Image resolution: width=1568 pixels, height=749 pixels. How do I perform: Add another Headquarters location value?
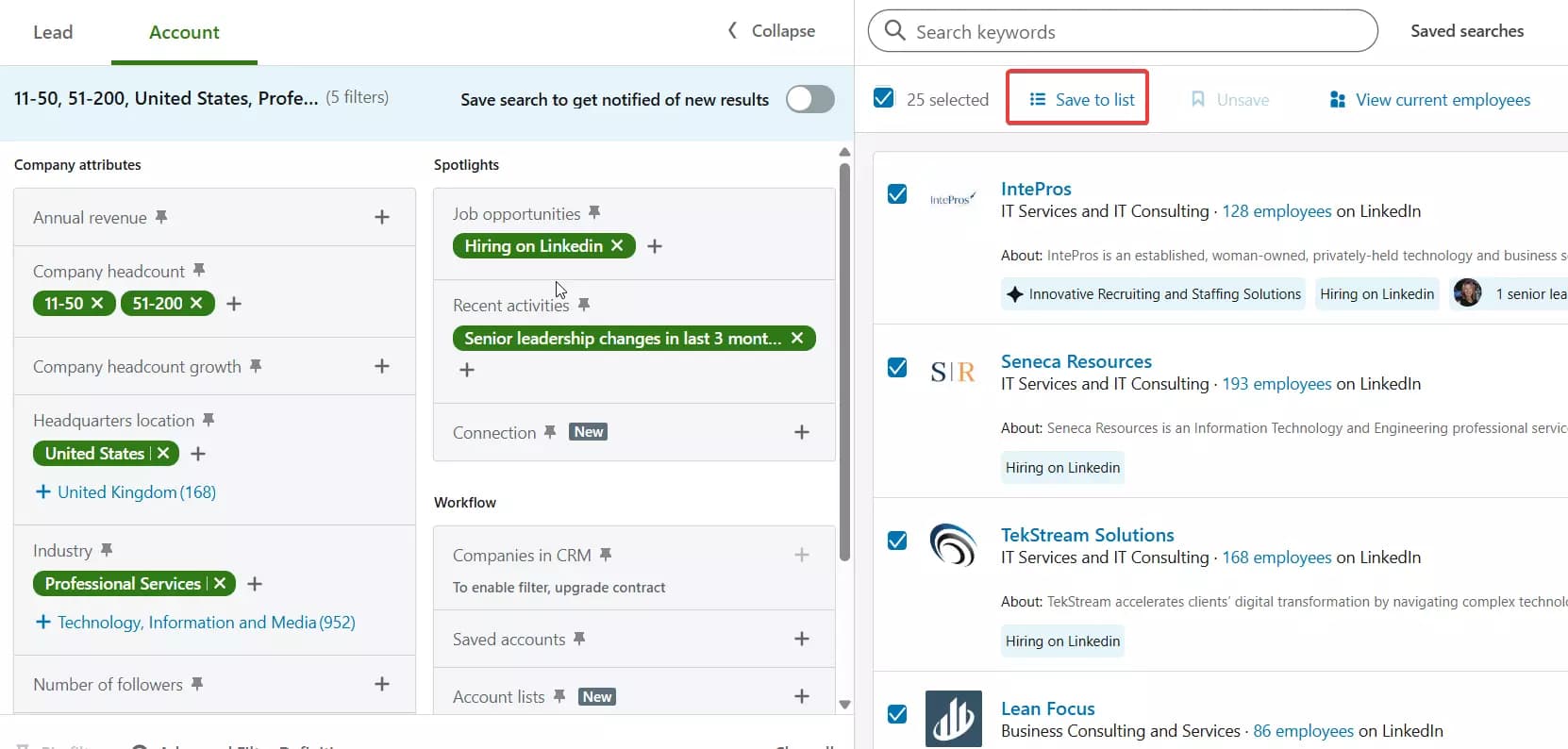pyautogui.click(x=198, y=453)
